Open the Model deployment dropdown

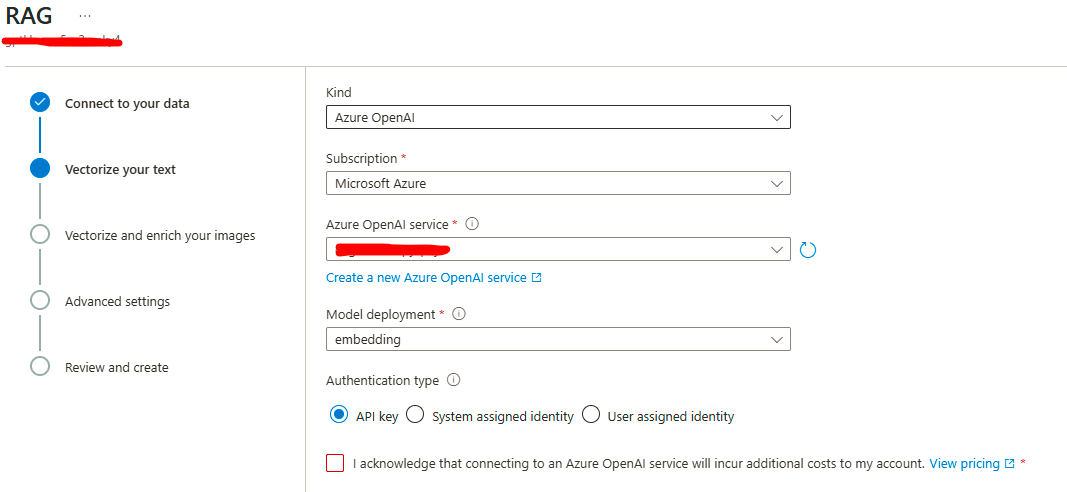(x=558, y=339)
